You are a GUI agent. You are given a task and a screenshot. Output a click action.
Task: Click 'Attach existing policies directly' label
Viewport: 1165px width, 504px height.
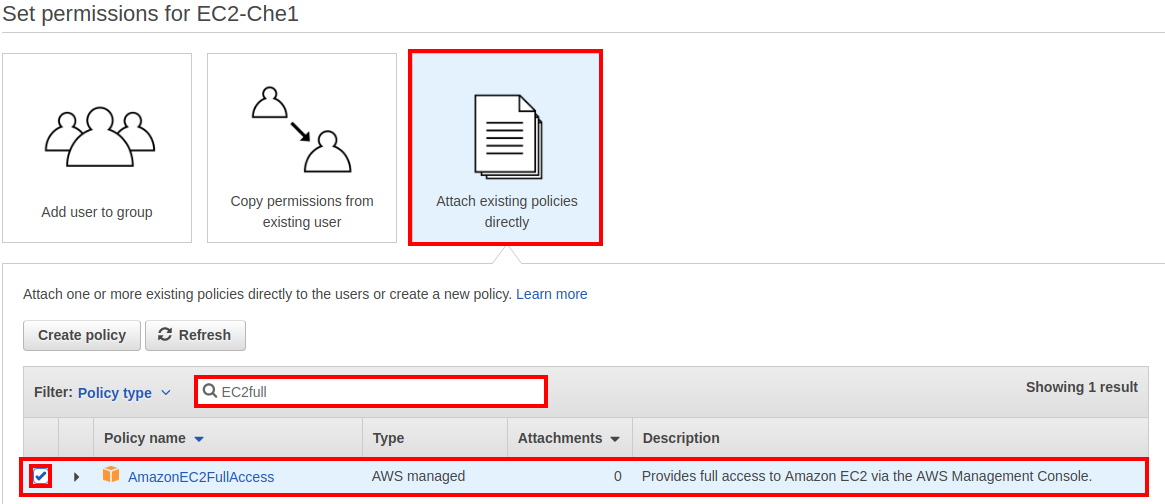click(x=507, y=211)
